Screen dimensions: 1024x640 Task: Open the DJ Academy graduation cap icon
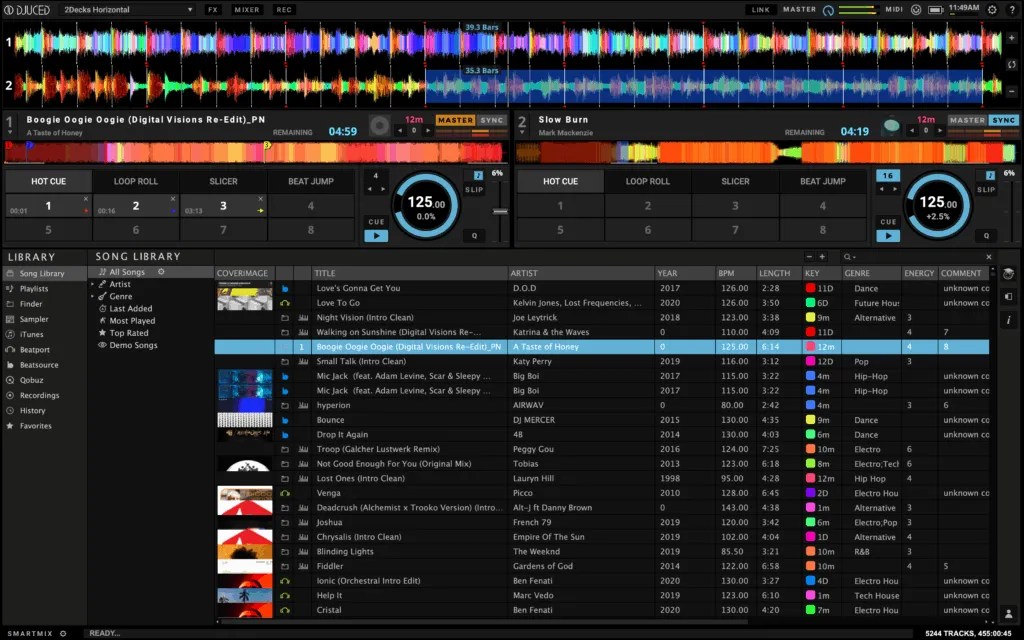point(1009,274)
